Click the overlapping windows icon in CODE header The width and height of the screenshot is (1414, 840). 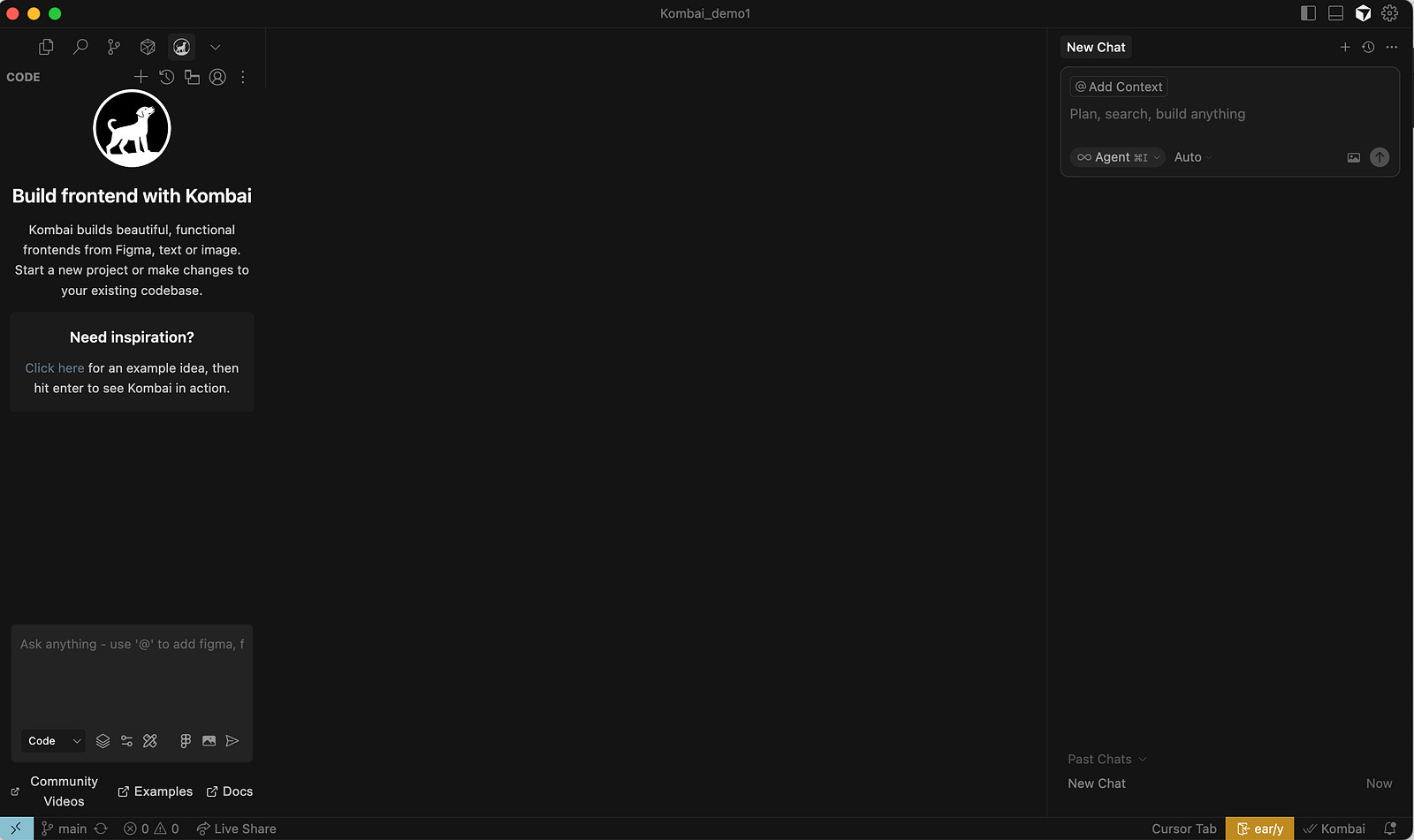192,77
